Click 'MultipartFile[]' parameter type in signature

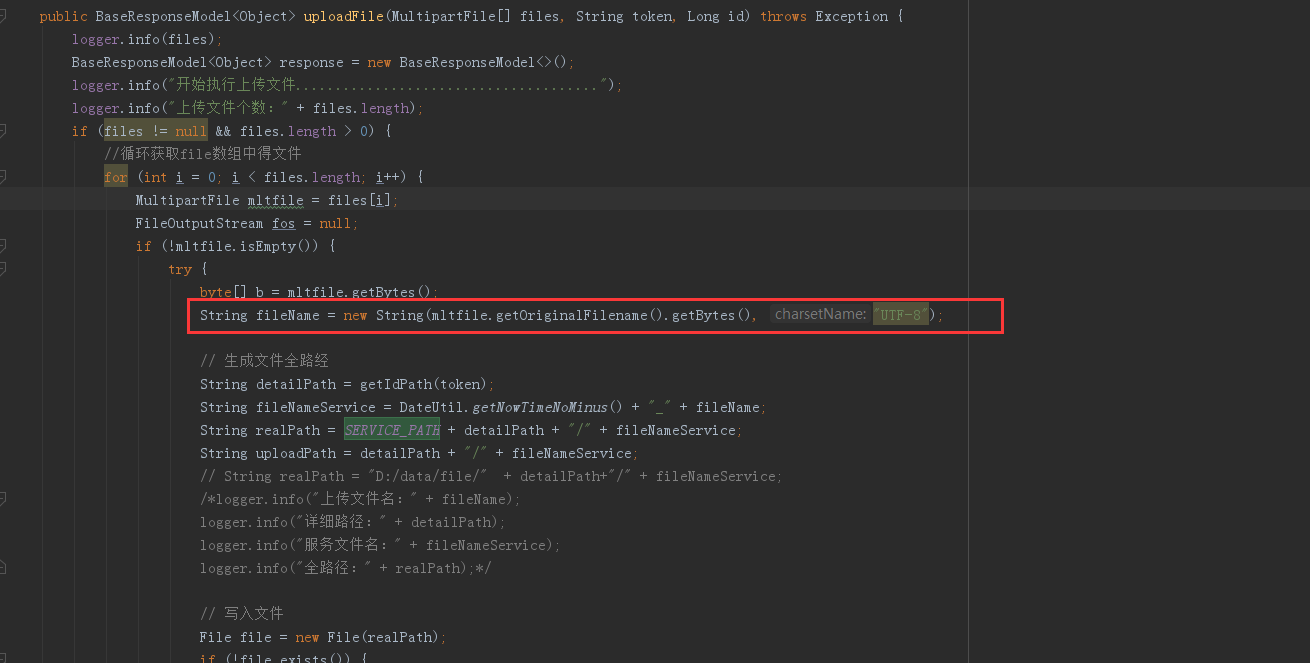pyautogui.click(x=451, y=16)
